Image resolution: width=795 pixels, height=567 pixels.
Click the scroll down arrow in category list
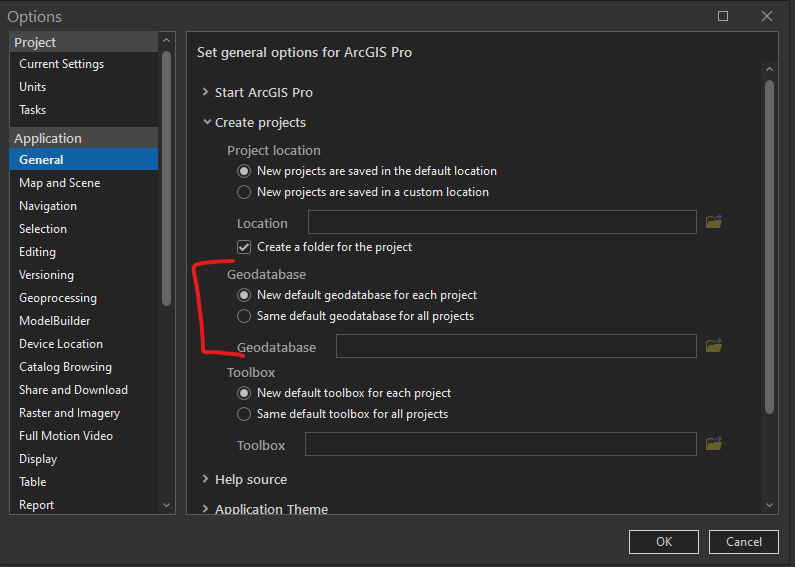point(167,506)
